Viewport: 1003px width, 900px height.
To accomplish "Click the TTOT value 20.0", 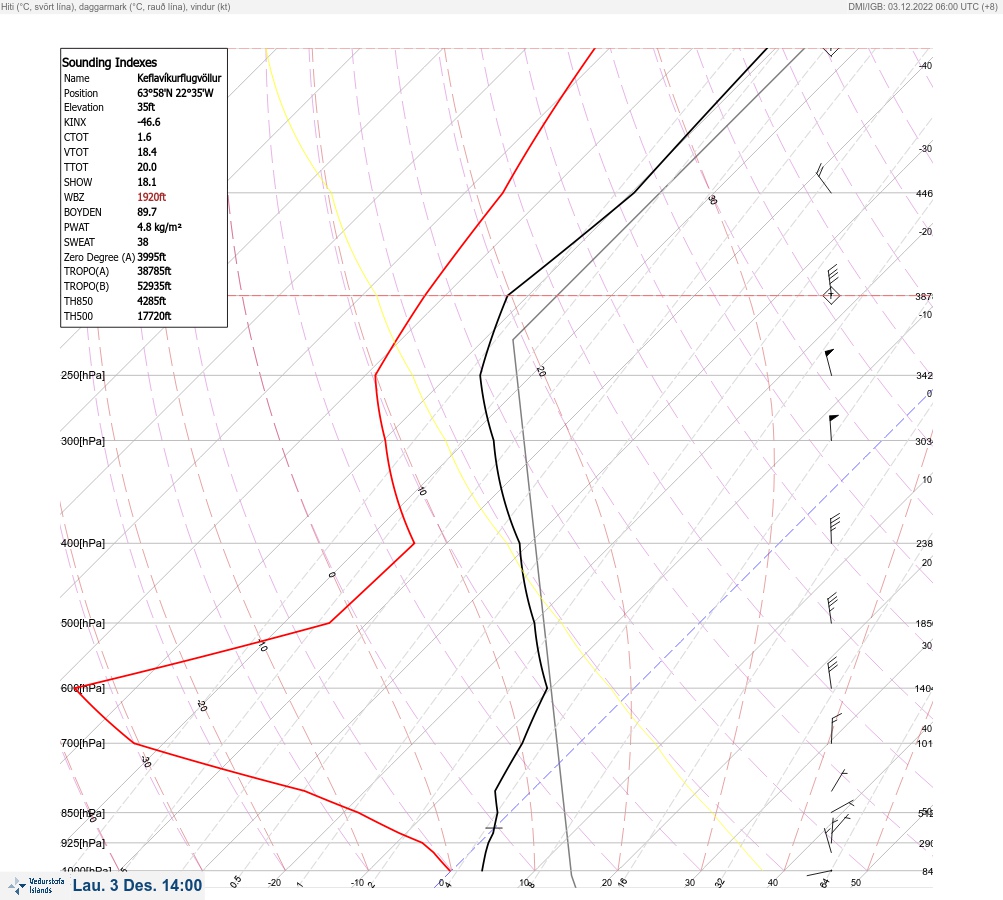I will pyautogui.click(x=147, y=167).
